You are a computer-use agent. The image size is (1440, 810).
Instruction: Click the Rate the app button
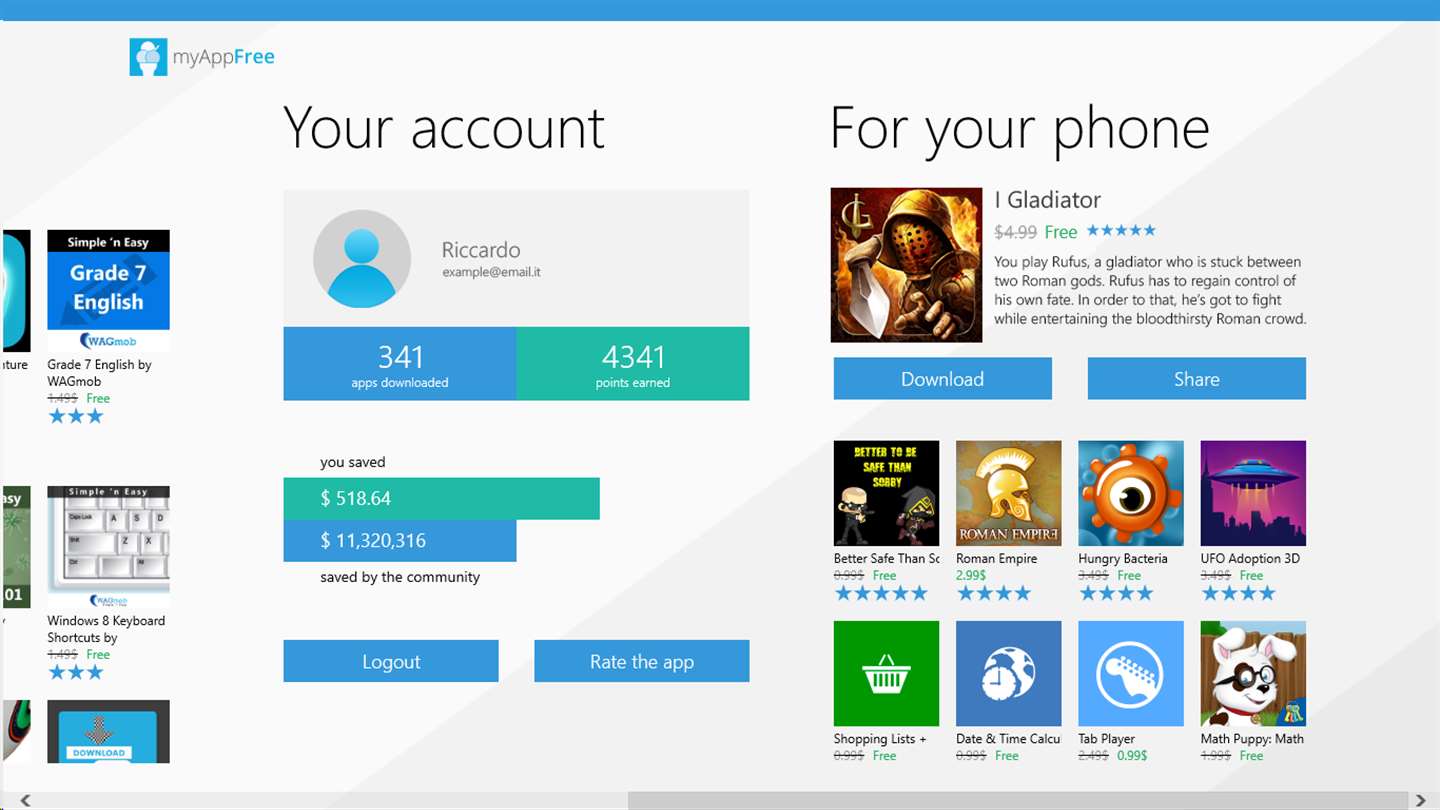[x=642, y=661]
